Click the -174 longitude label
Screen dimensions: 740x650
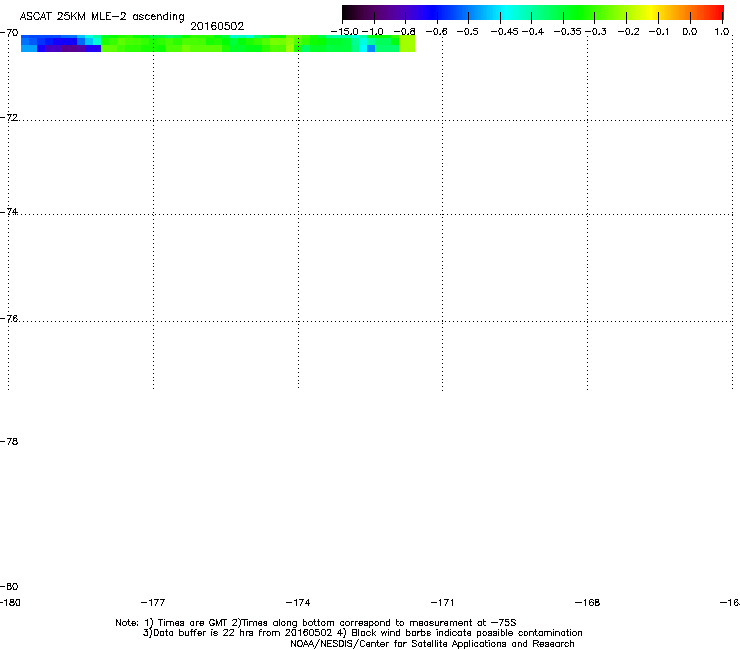tap(298, 602)
